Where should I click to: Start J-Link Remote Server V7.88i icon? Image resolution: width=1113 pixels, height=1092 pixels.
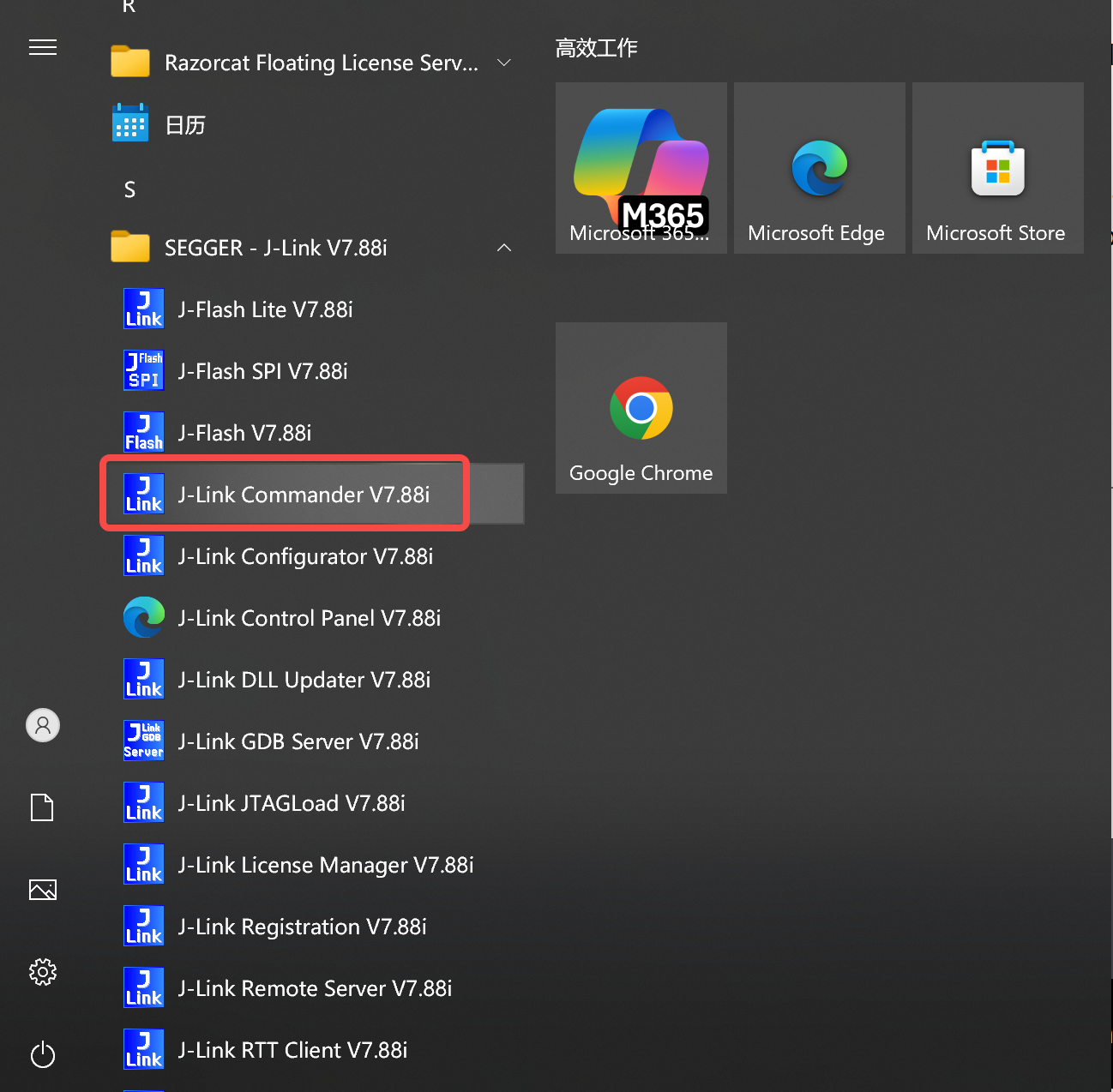click(x=144, y=987)
